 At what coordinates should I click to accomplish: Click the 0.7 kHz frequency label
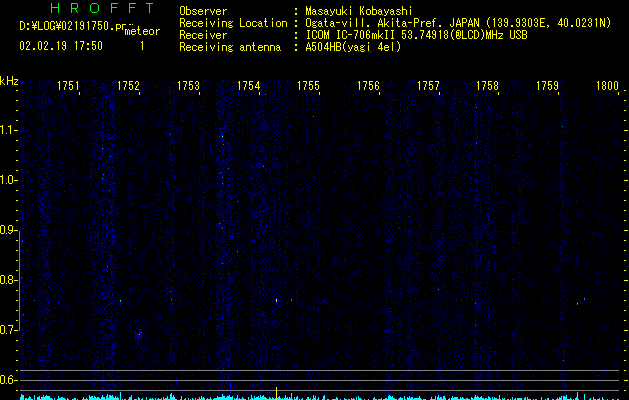8,330
